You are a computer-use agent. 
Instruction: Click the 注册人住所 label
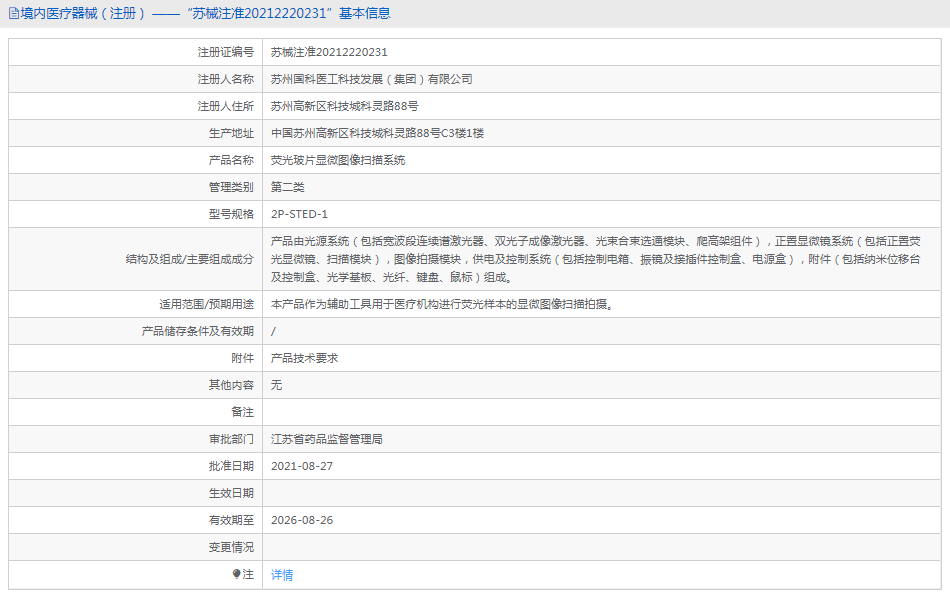[225, 106]
